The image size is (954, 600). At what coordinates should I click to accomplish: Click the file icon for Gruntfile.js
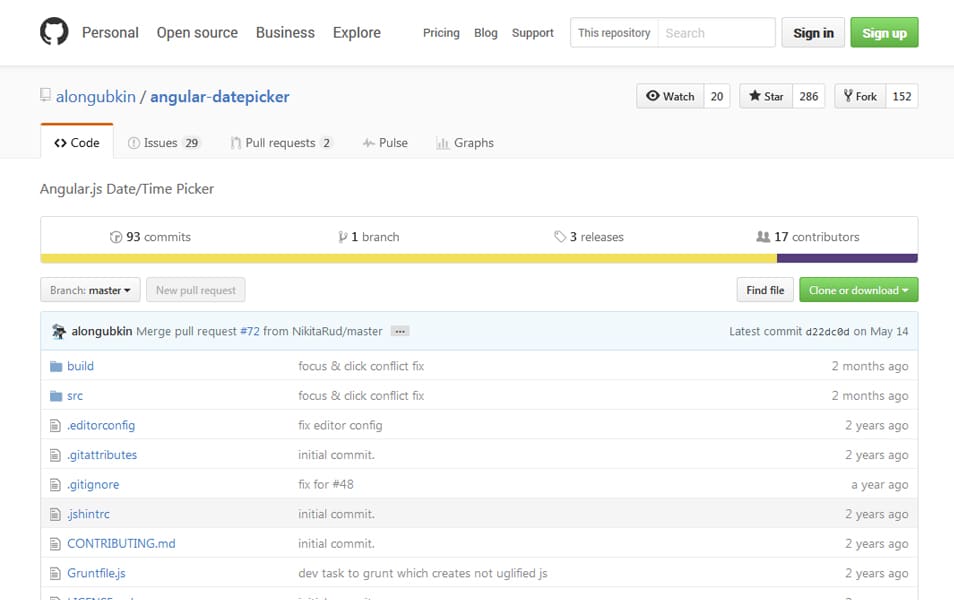pyautogui.click(x=55, y=573)
